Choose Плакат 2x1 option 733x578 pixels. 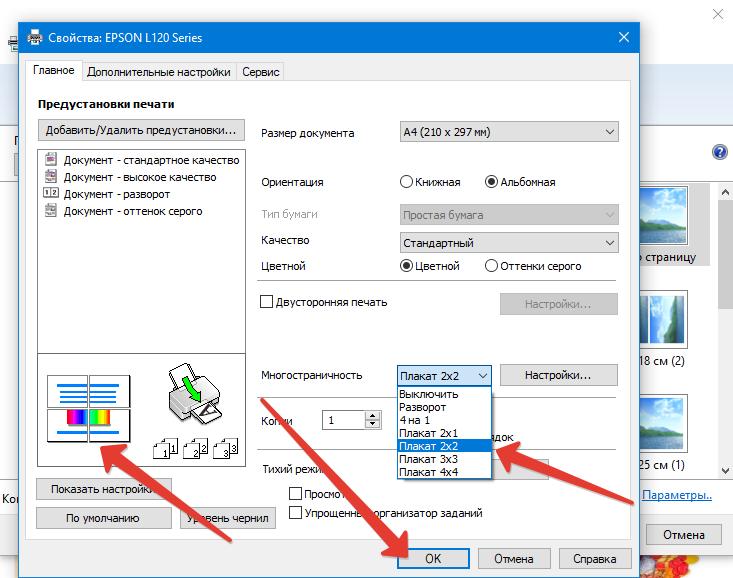(445, 433)
